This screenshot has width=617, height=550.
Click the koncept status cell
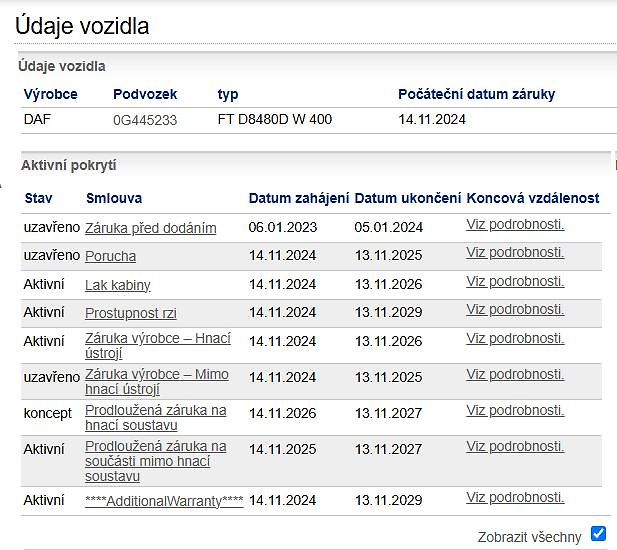(48, 413)
